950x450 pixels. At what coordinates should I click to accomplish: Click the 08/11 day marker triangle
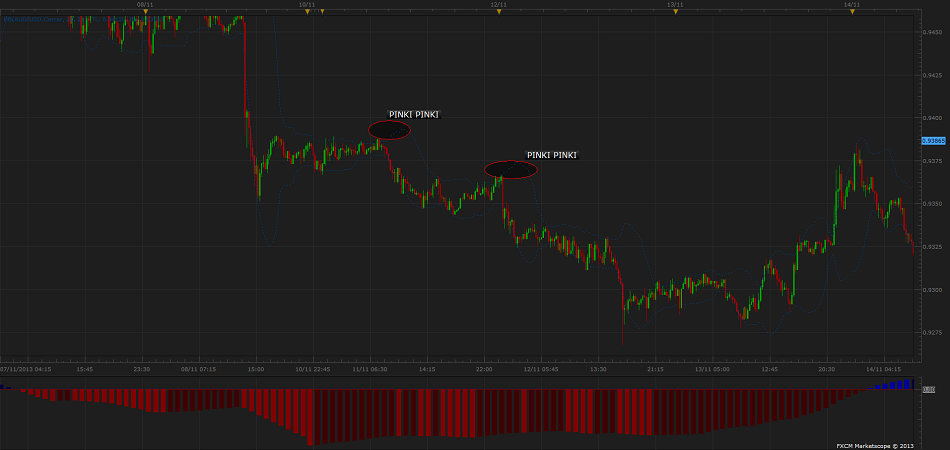[x=145, y=11]
